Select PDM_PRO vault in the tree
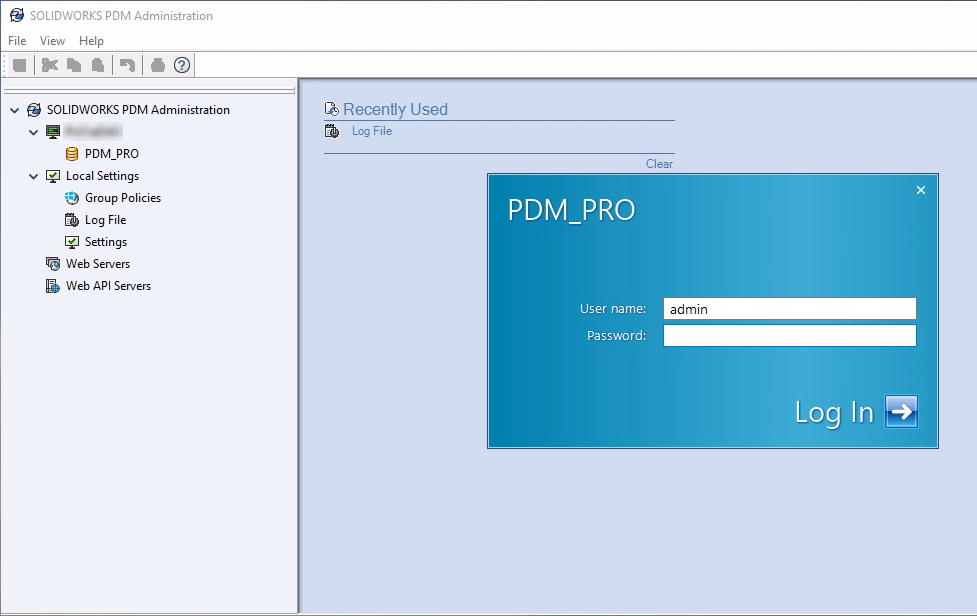Image resolution: width=977 pixels, height=616 pixels. 112,154
